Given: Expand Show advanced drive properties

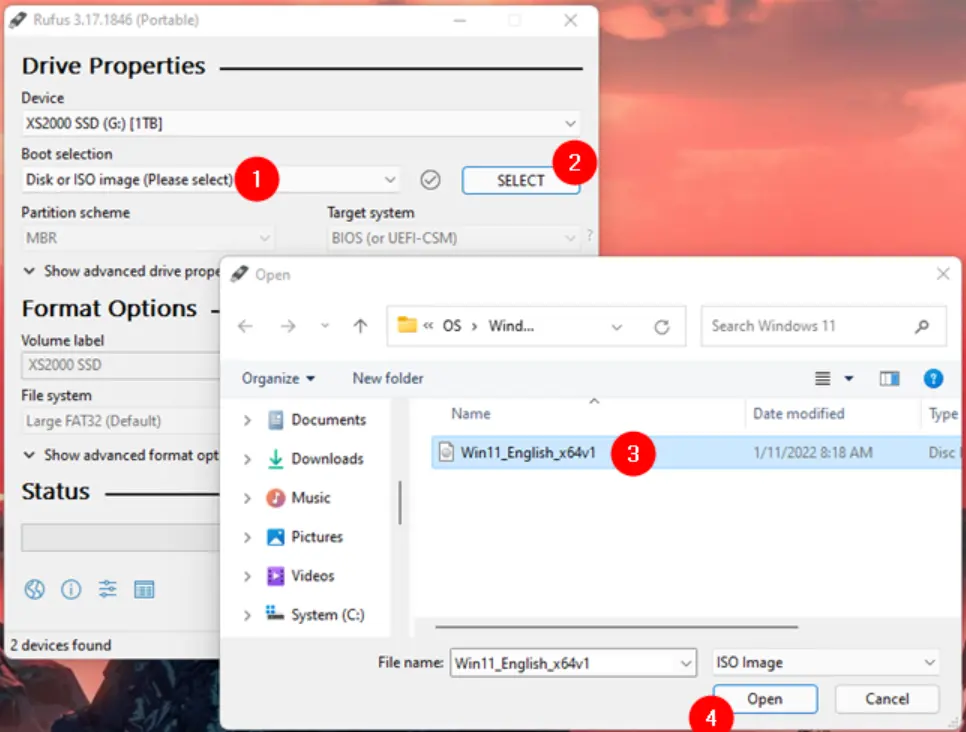Looking at the screenshot, I should (x=121, y=271).
